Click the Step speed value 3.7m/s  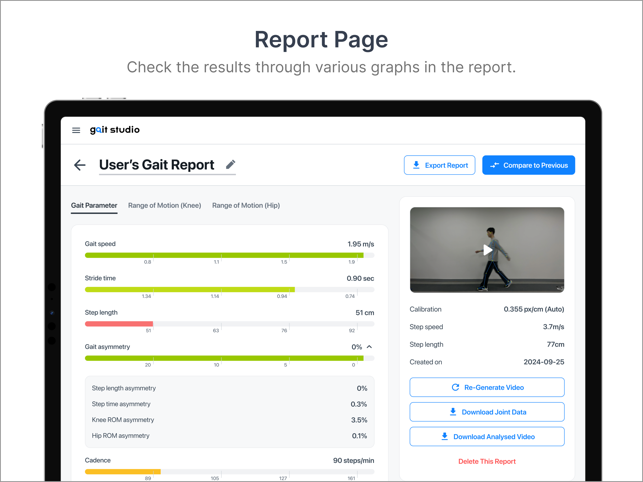tap(554, 327)
